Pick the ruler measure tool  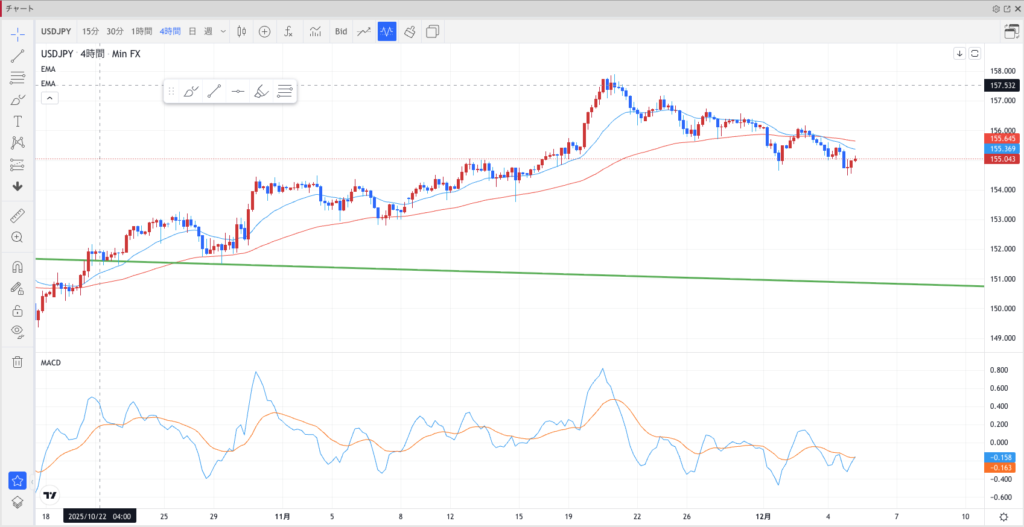click(x=17, y=215)
